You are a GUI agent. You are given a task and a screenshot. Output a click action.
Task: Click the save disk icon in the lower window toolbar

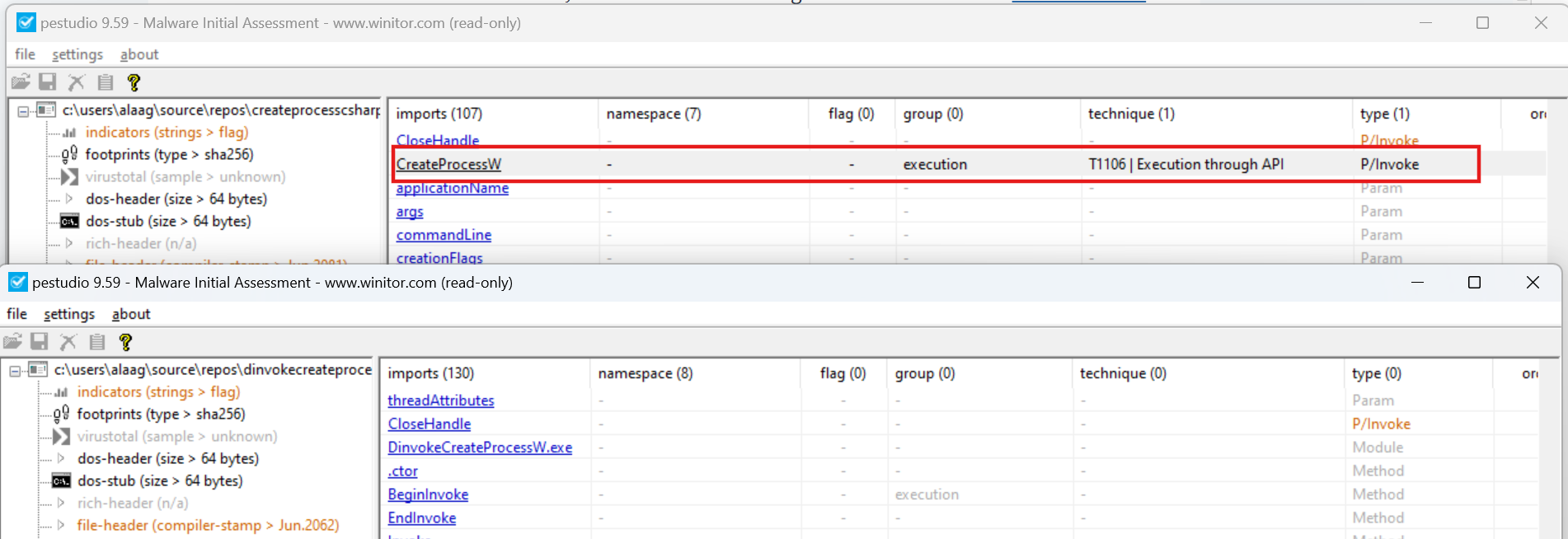tap(40, 342)
